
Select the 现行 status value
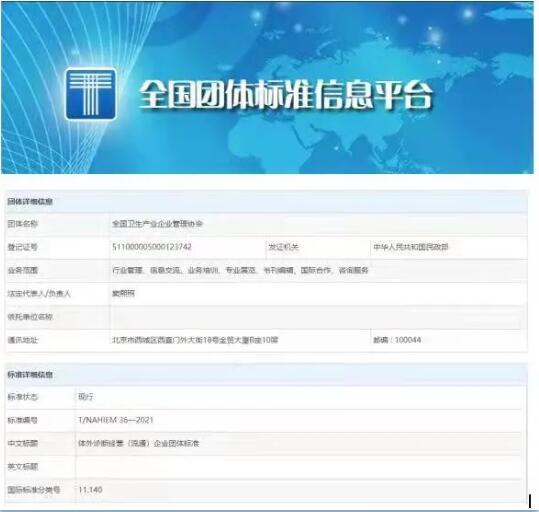point(86,397)
